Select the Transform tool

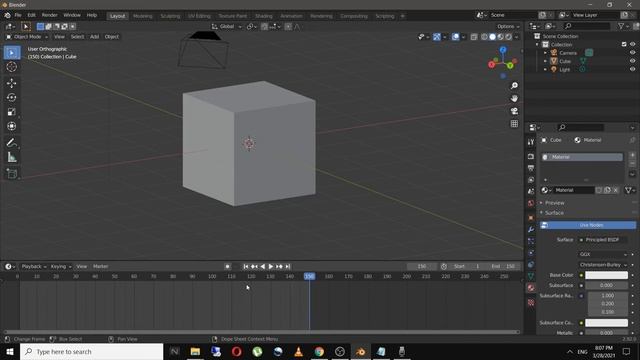11,126
